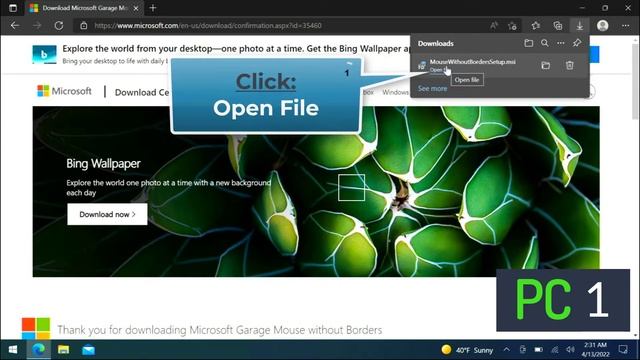Click See more in Downloads panel
Image resolution: width=640 pixels, height=360 pixels.
(432, 88)
